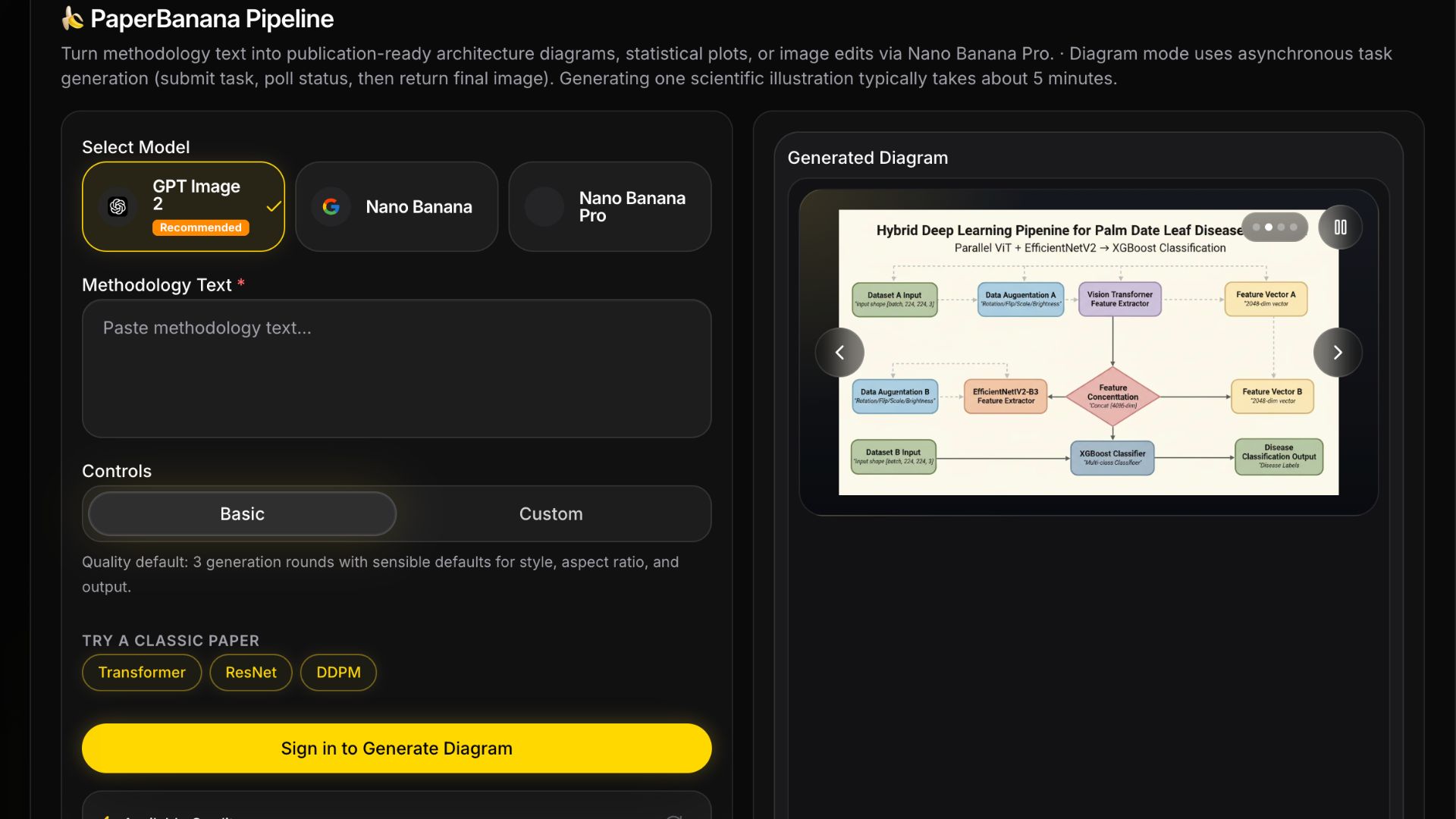This screenshot has height=819, width=1456.
Task: Switch to Custom controls
Action: (551, 514)
